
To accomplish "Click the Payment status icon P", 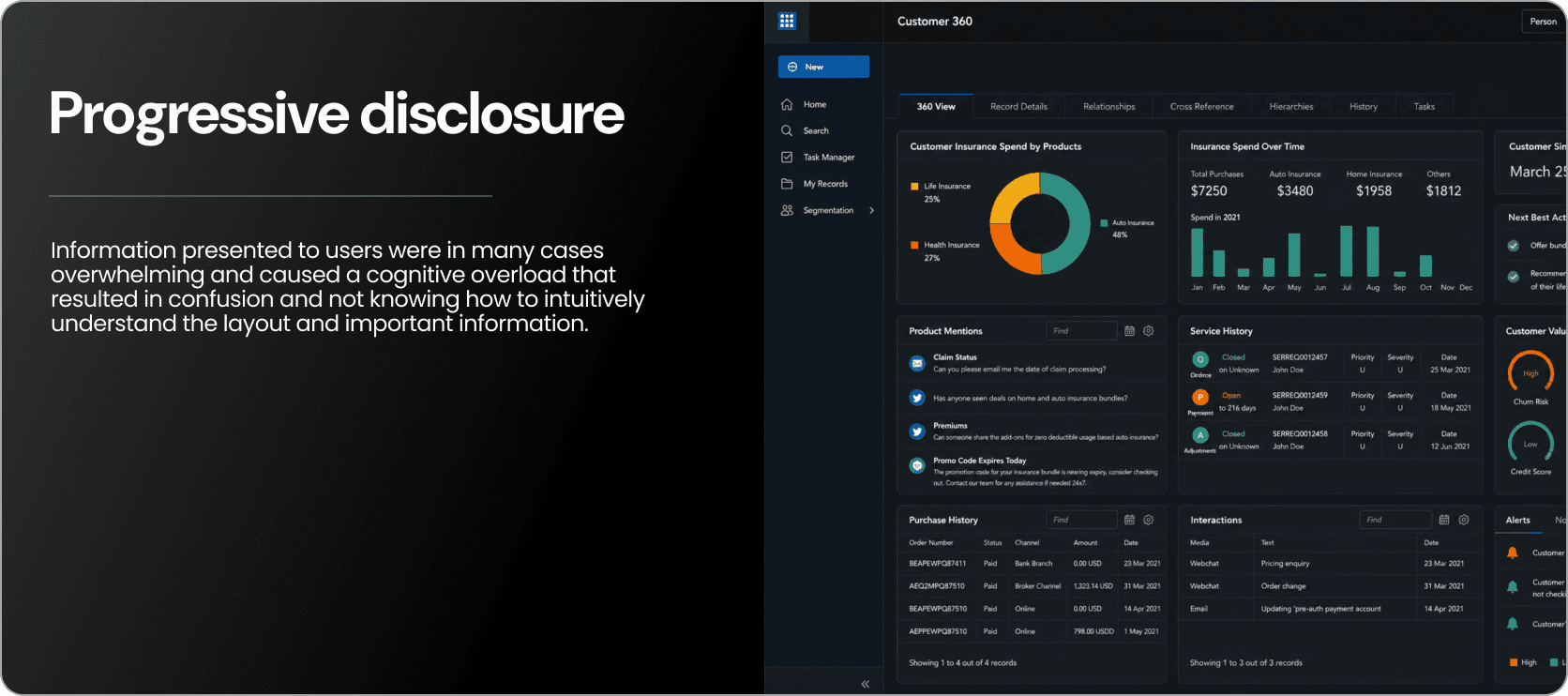I will click(x=1200, y=398).
